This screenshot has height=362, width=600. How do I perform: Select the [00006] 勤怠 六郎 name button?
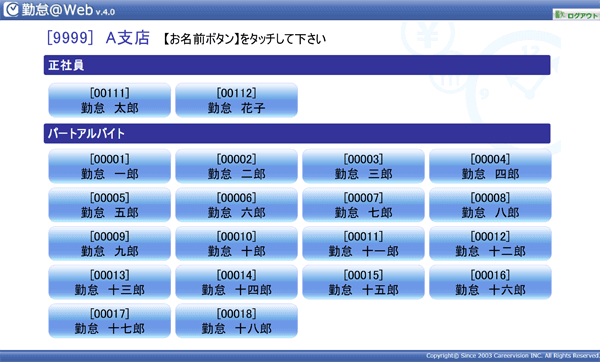[236, 205]
